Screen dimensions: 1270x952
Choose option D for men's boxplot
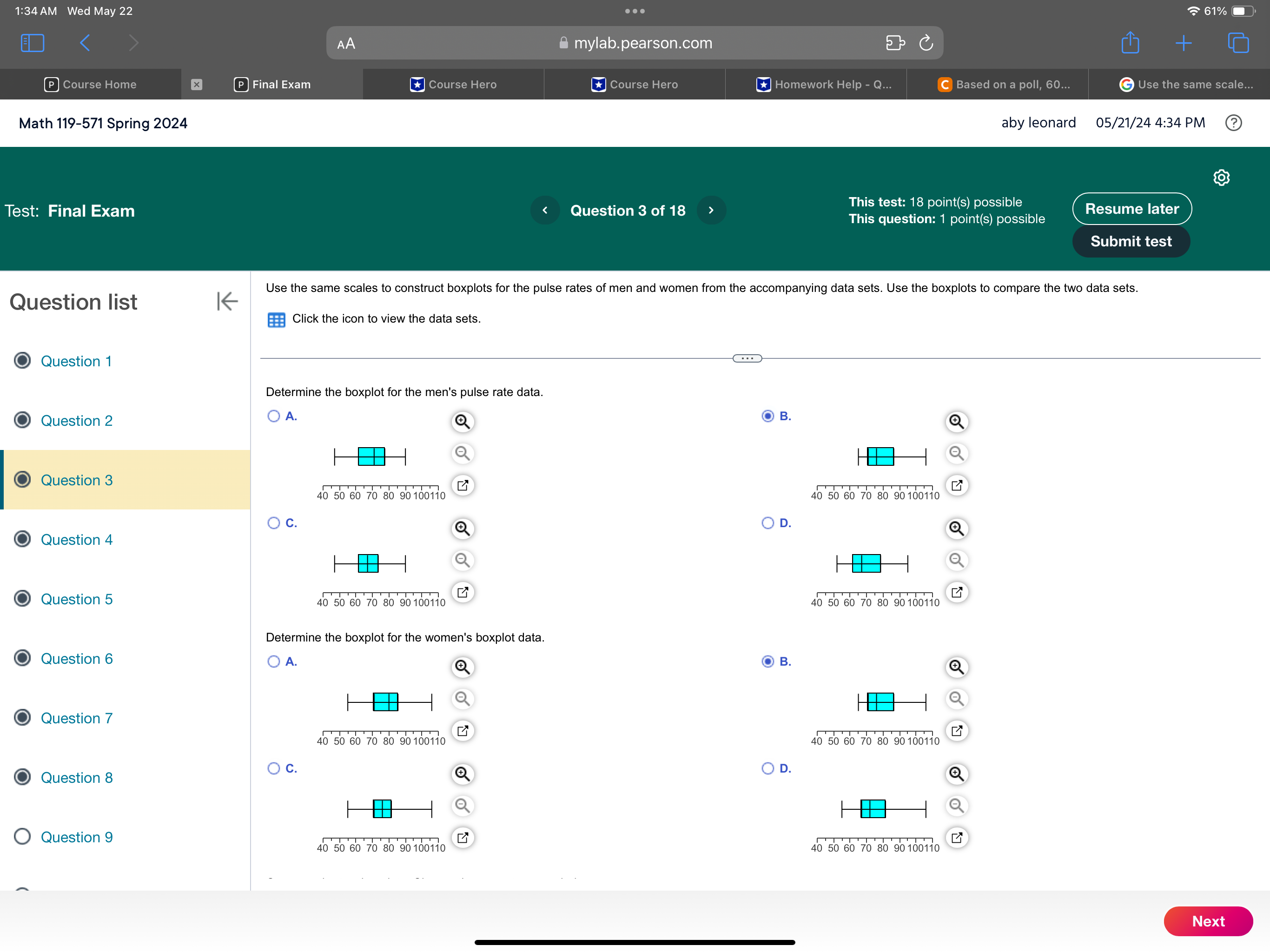point(767,523)
